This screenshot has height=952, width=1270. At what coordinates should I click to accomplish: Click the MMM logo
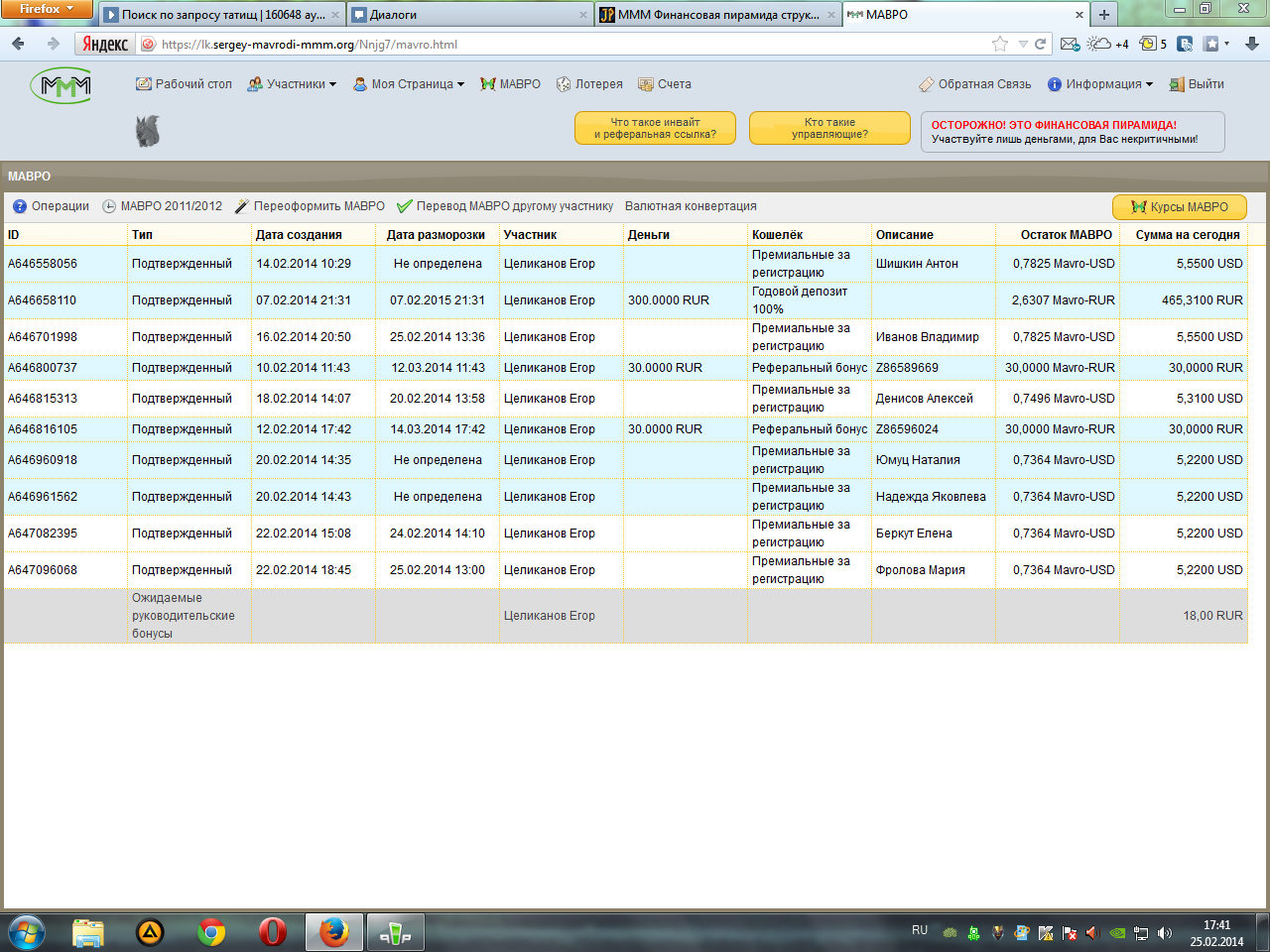click(61, 86)
